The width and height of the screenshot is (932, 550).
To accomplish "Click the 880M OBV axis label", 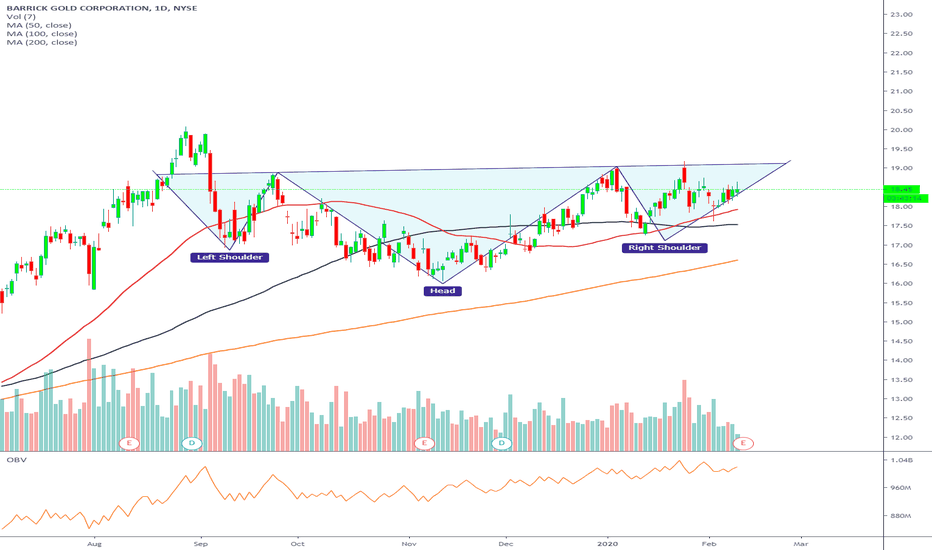I will pos(901,516).
